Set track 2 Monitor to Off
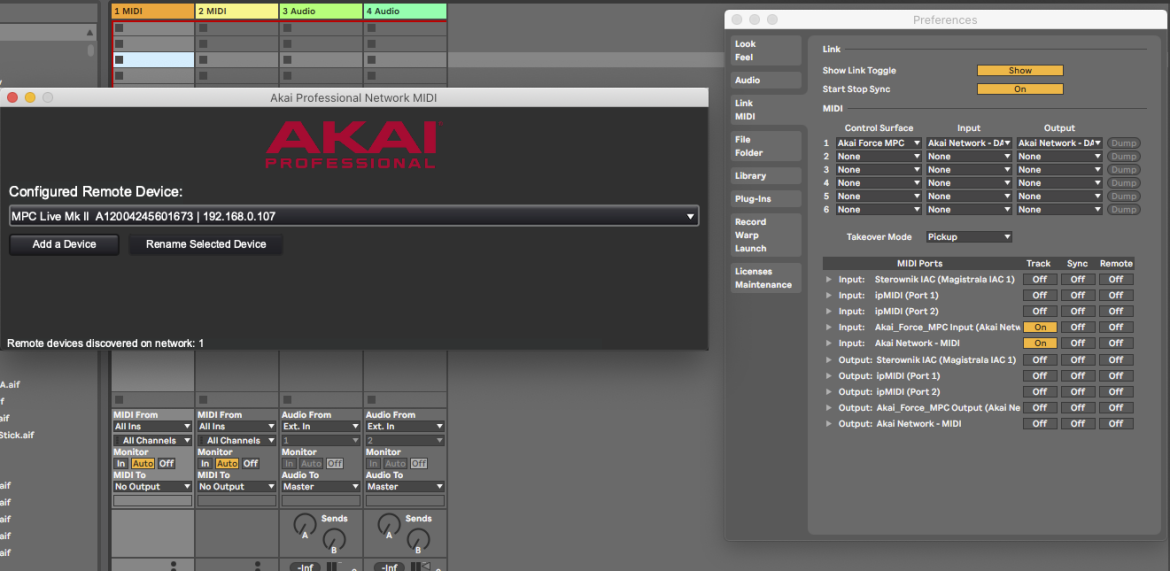 tap(250, 464)
